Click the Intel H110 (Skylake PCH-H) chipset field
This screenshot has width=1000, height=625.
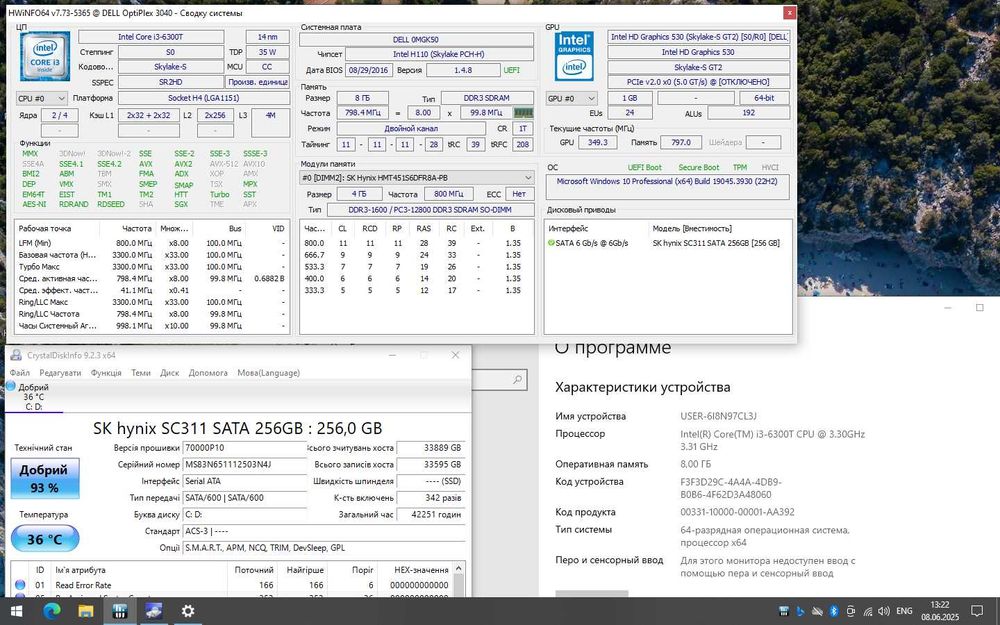(x=439, y=54)
